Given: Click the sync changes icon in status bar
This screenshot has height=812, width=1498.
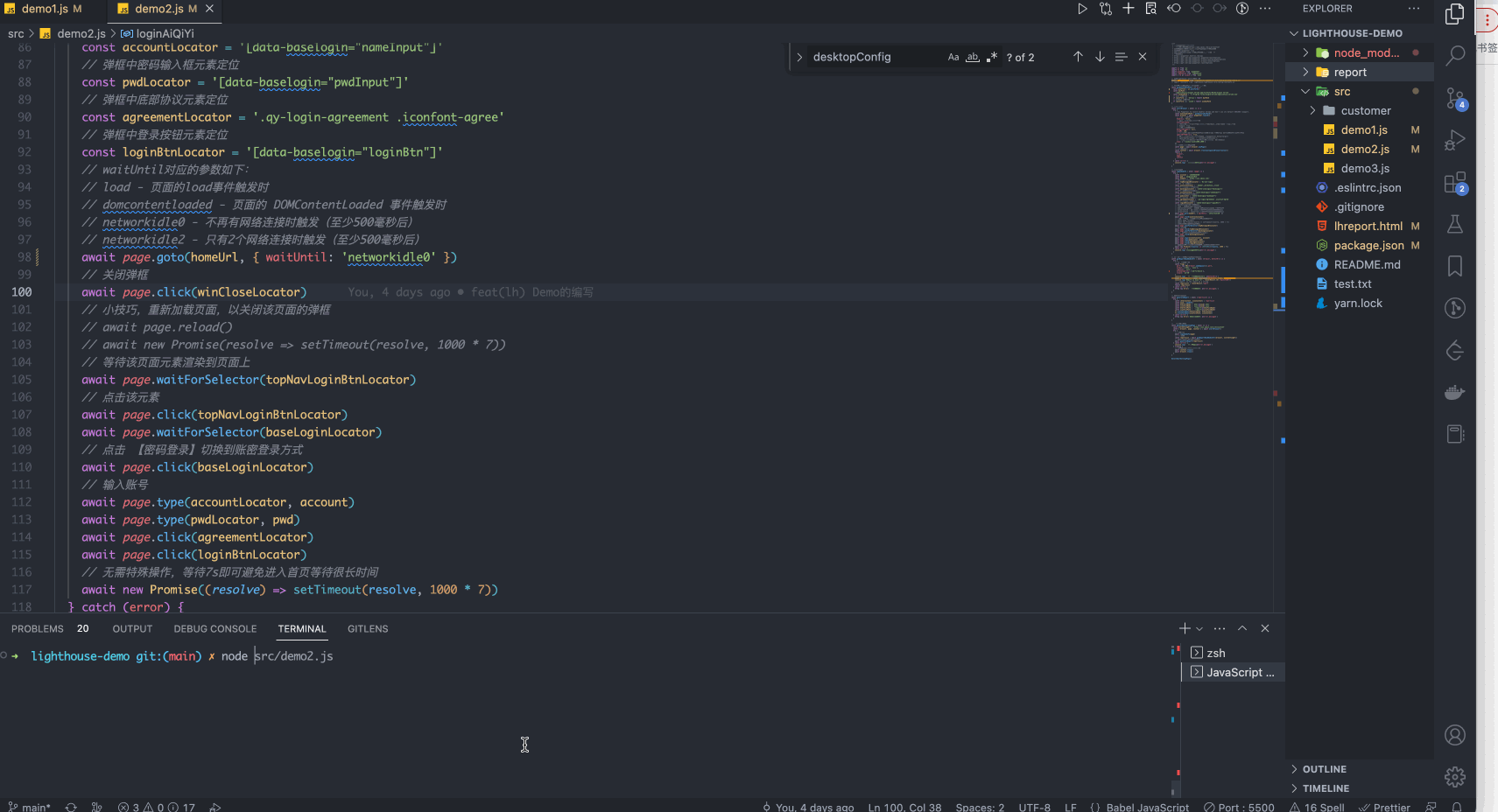Looking at the screenshot, I should [x=71, y=807].
